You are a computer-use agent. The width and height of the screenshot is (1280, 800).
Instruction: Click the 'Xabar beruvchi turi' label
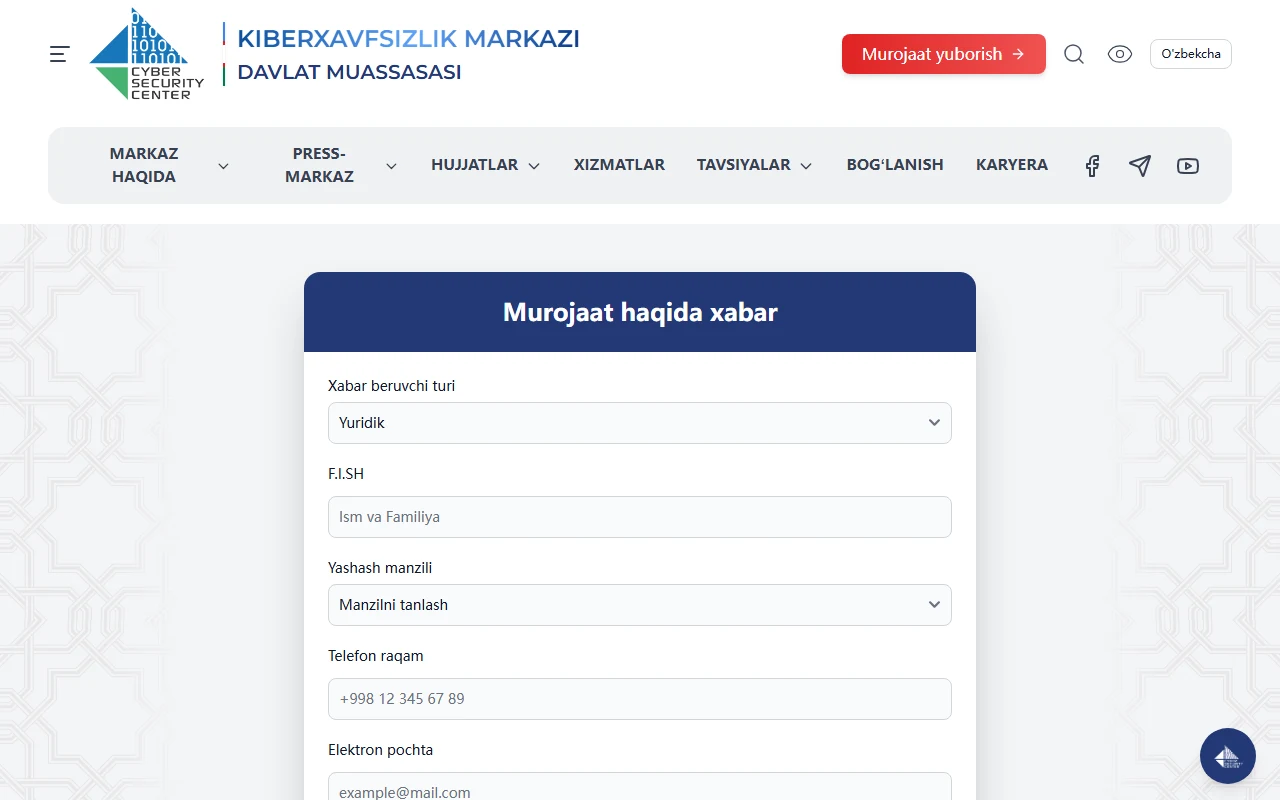391,386
